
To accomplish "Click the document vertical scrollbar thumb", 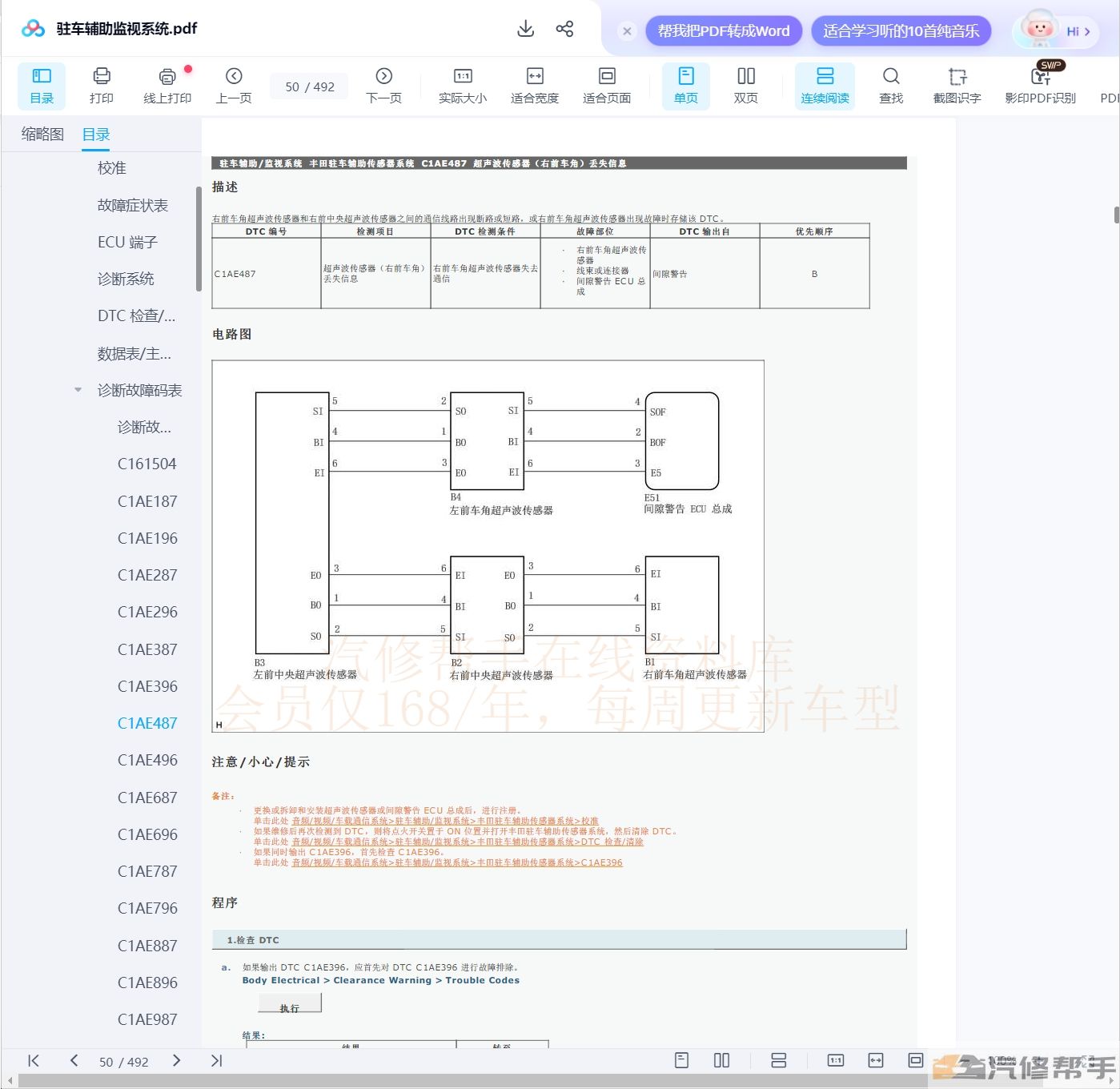I will 1117,215.
